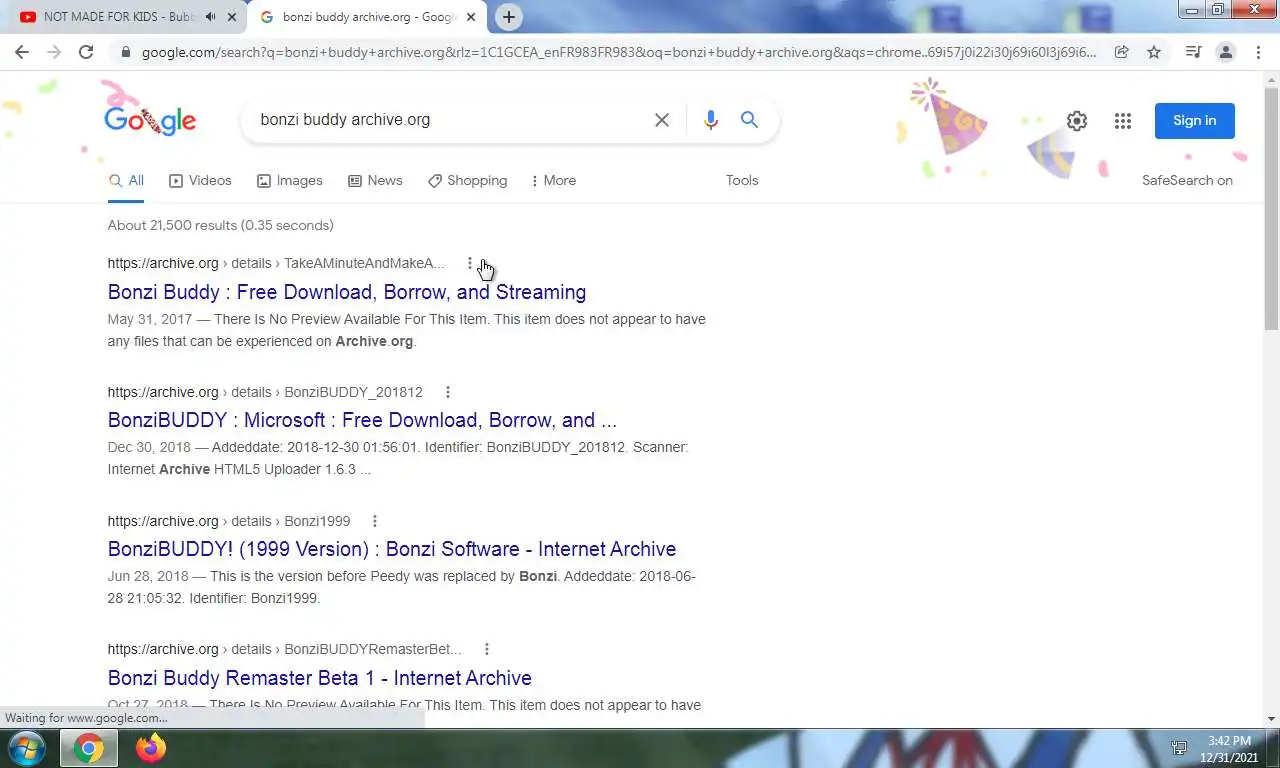Switch to the YouTube NOT MADE FOR KIDS tab
The height and width of the screenshot is (768, 1280).
click(x=121, y=17)
